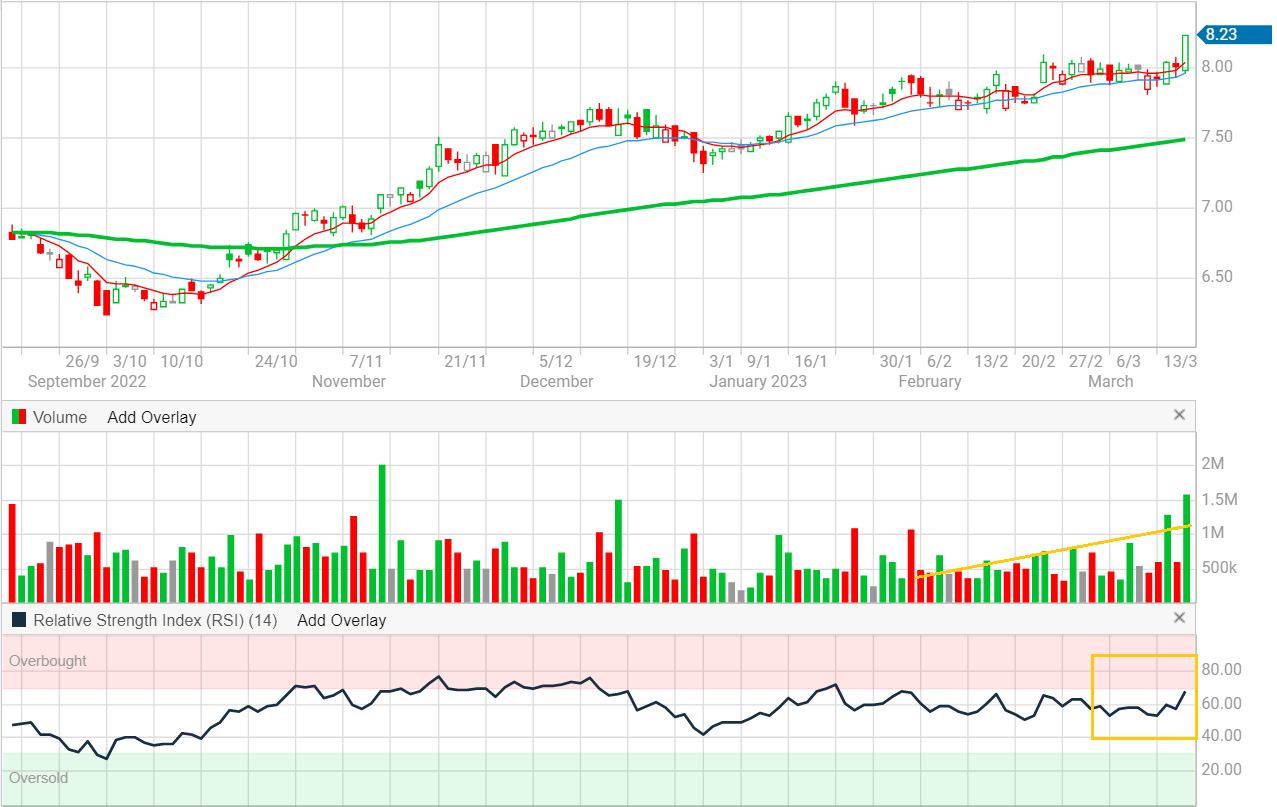The width and height of the screenshot is (1277, 807).
Task: Click the Oversold zone label
Action: pyautogui.click(x=39, y=777)
